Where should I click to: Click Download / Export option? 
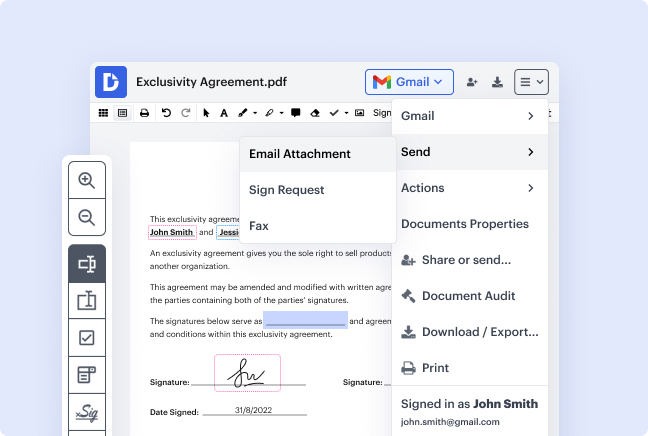click(469, 332)
